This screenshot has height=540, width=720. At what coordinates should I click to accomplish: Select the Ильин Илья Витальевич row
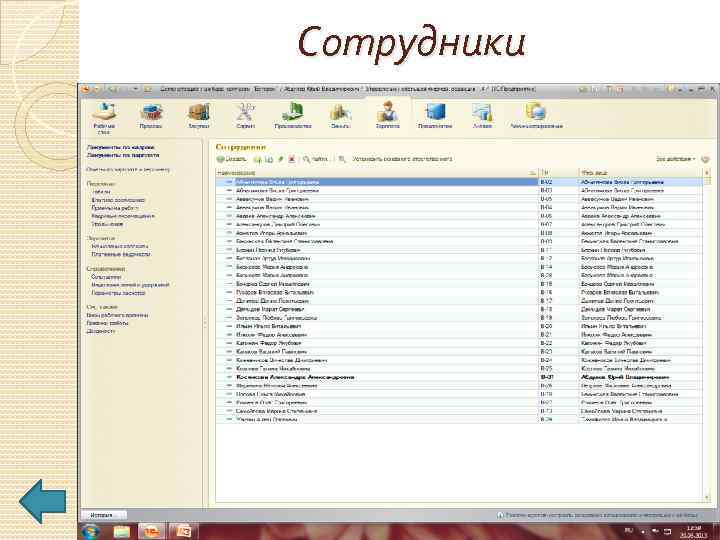459,326
